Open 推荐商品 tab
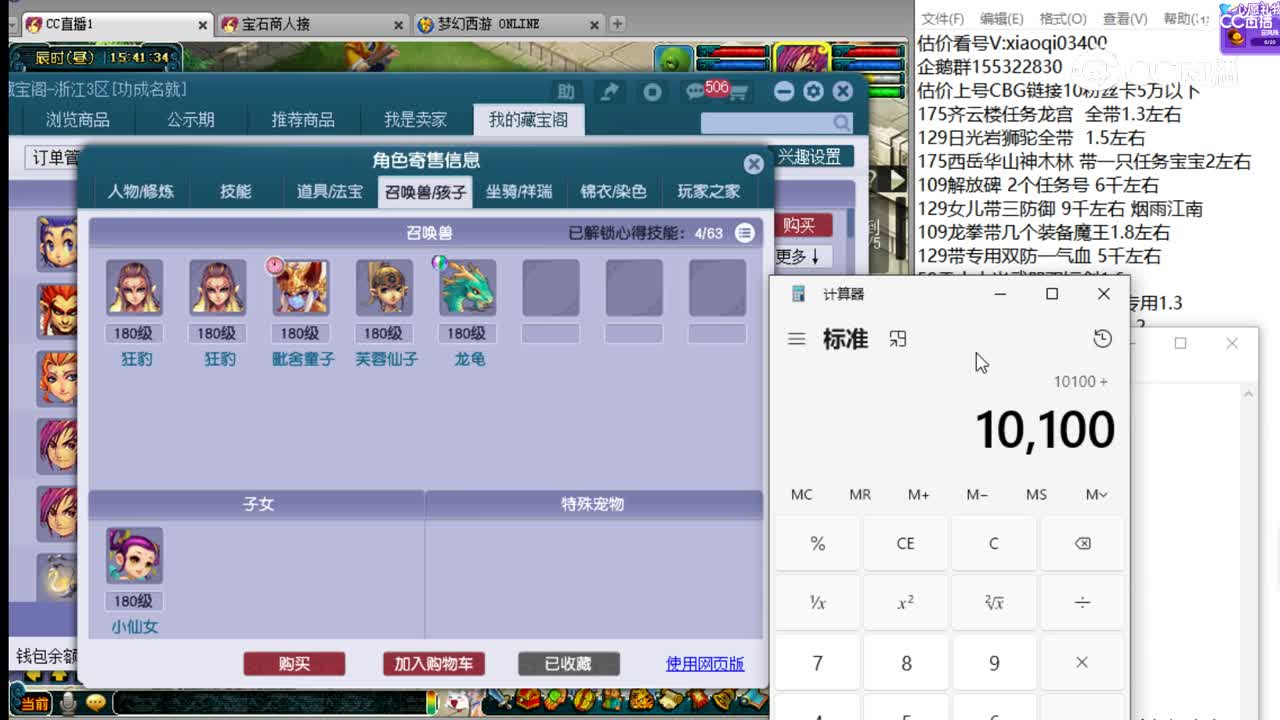 303,120
